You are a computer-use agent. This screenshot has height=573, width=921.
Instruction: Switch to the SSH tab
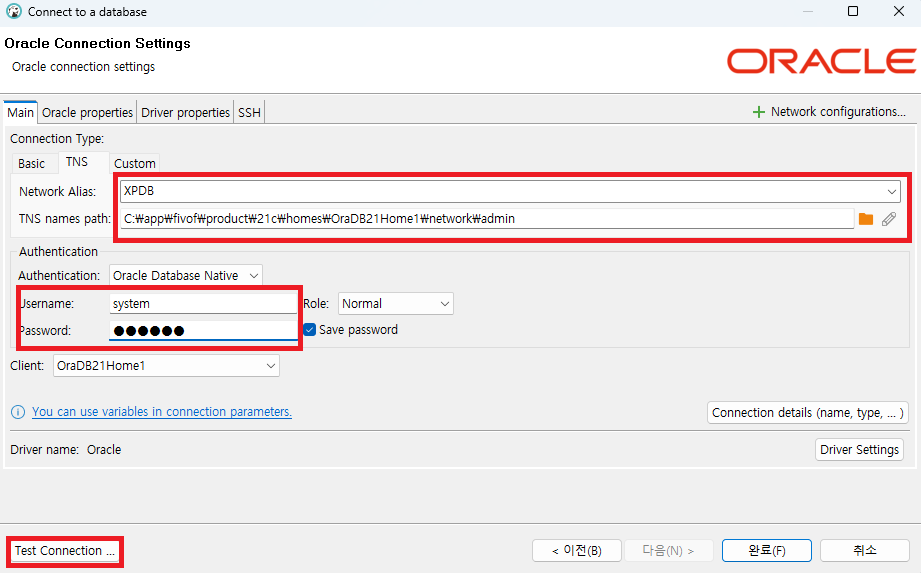[x=249, y=112]
